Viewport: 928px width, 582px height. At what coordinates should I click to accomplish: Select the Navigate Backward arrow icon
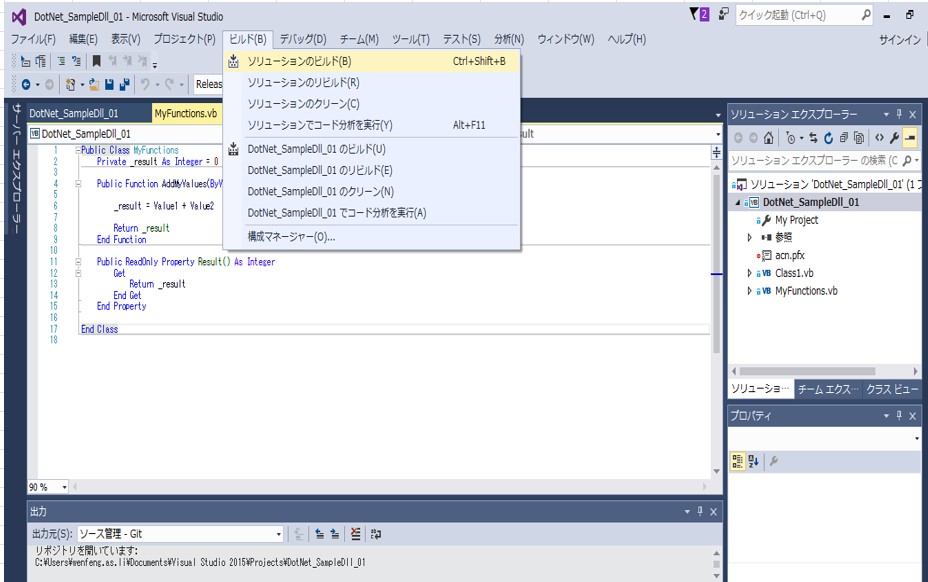[26, 84]
